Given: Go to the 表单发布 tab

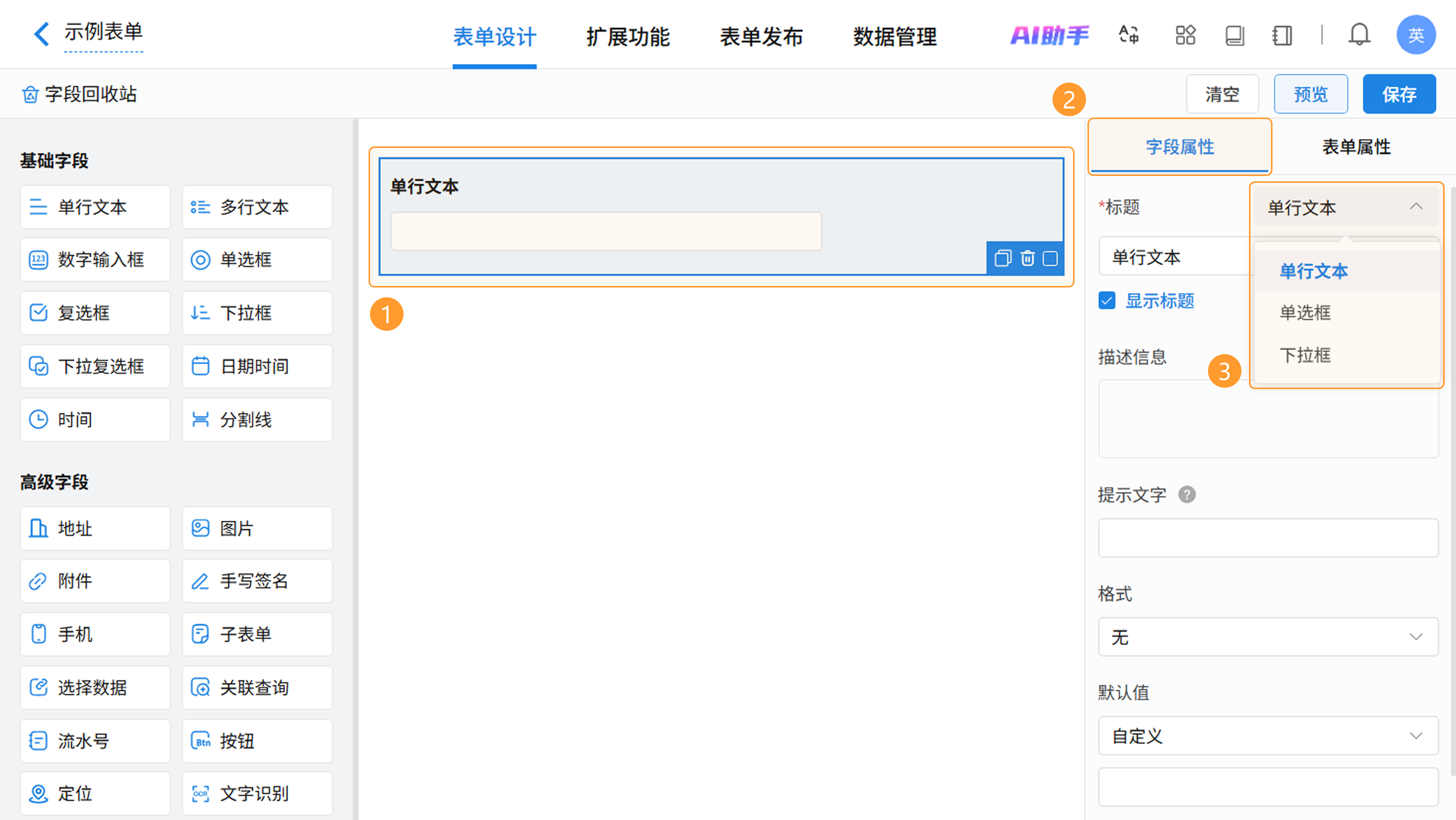Looking at the screenshot, I should pos(761,37).
